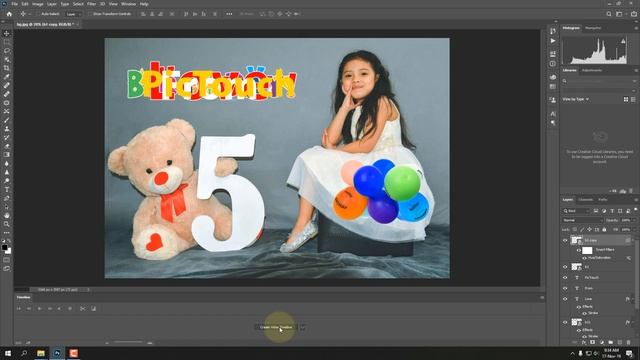
Task: Toggle visibility of the Smart Filters row
Action: pyautogui.click(x=578, y=250)
